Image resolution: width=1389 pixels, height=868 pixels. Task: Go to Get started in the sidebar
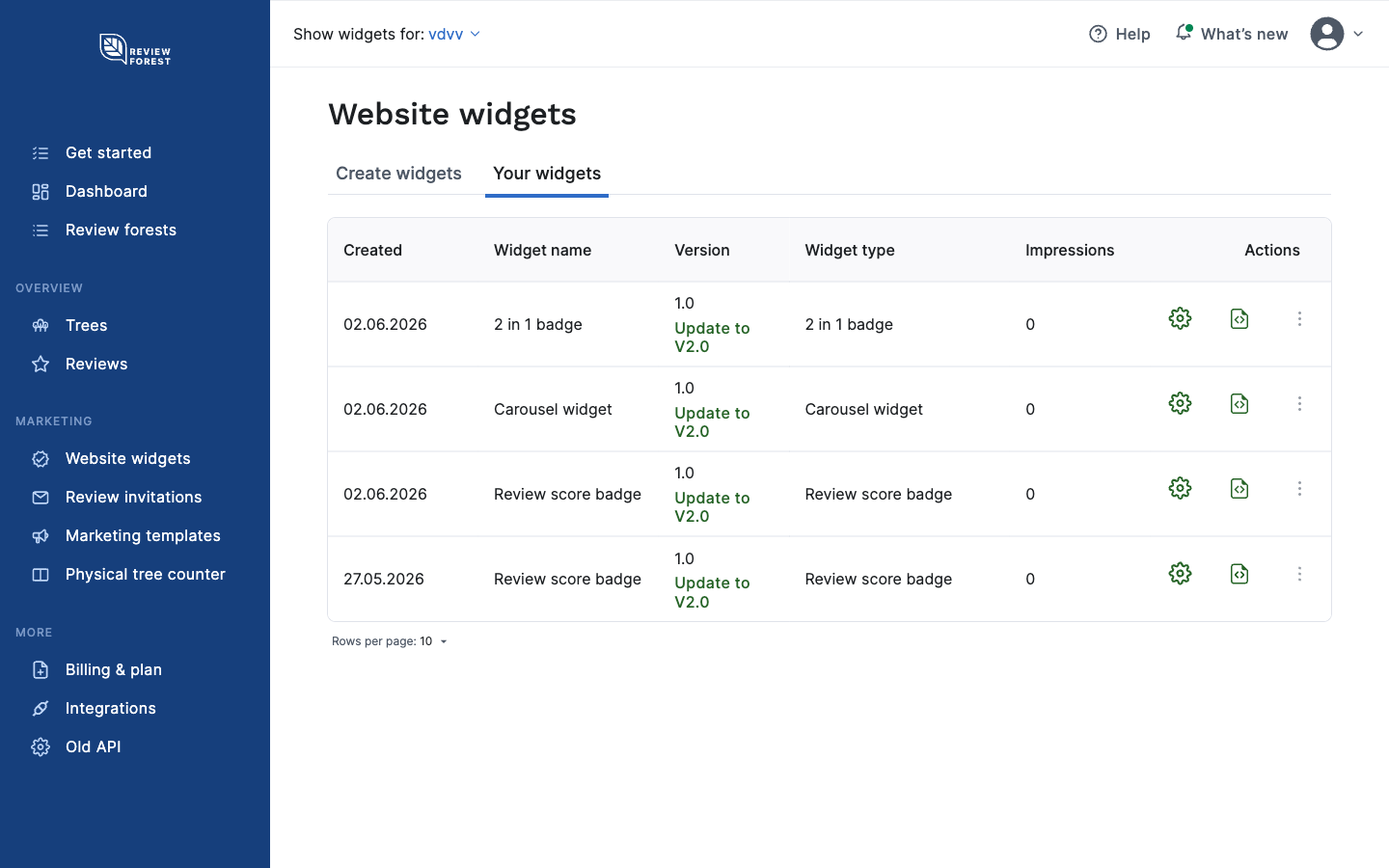[x=108, y=153]
